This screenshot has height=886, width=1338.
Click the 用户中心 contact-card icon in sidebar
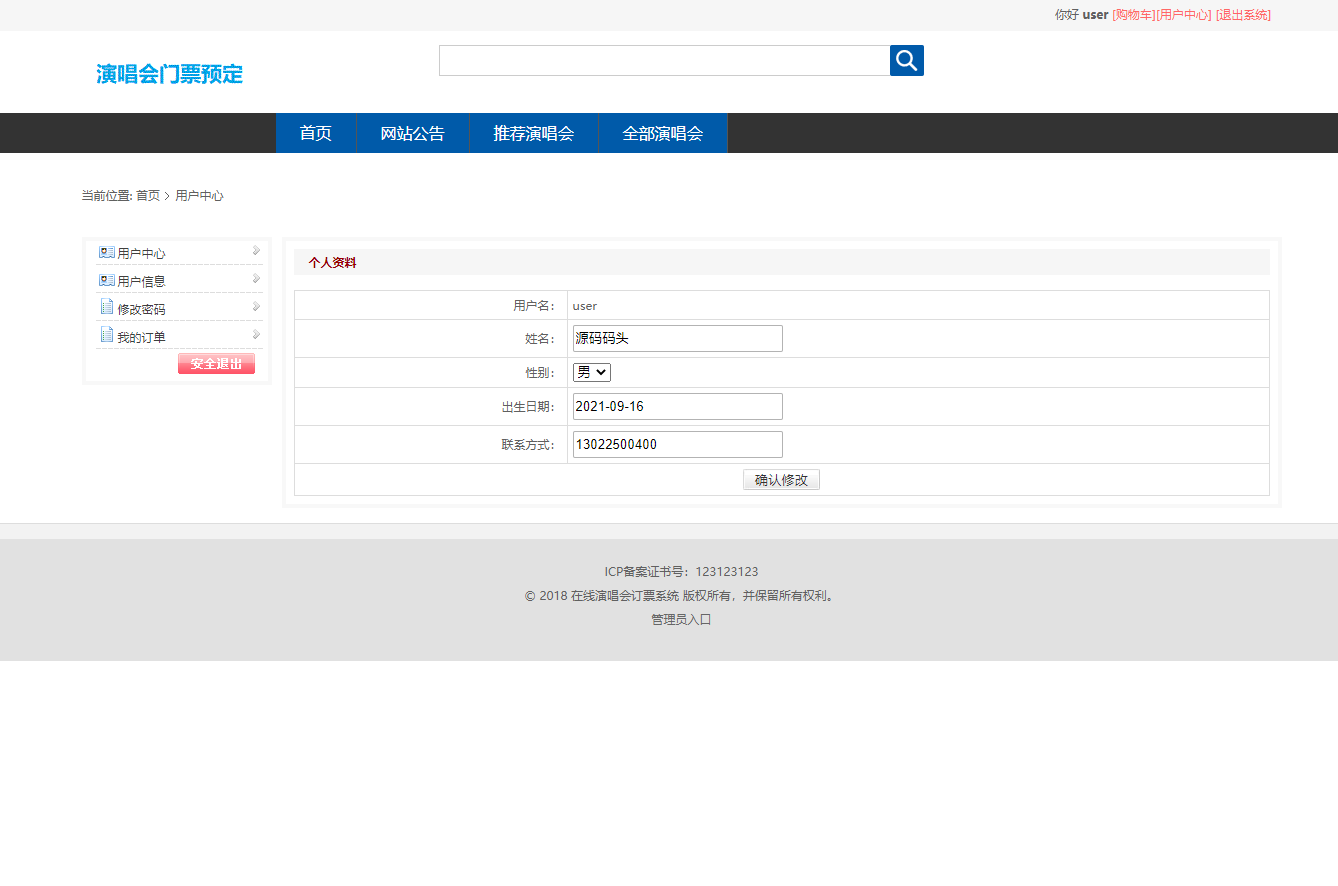point(106,252)
